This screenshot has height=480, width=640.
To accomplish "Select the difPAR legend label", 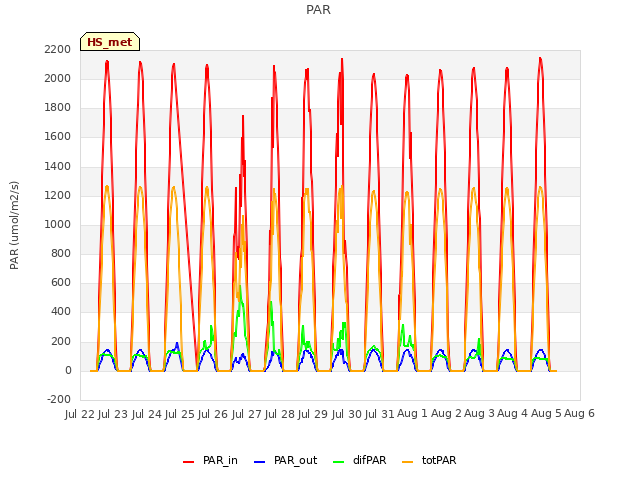I will click(x=369, y=460).
